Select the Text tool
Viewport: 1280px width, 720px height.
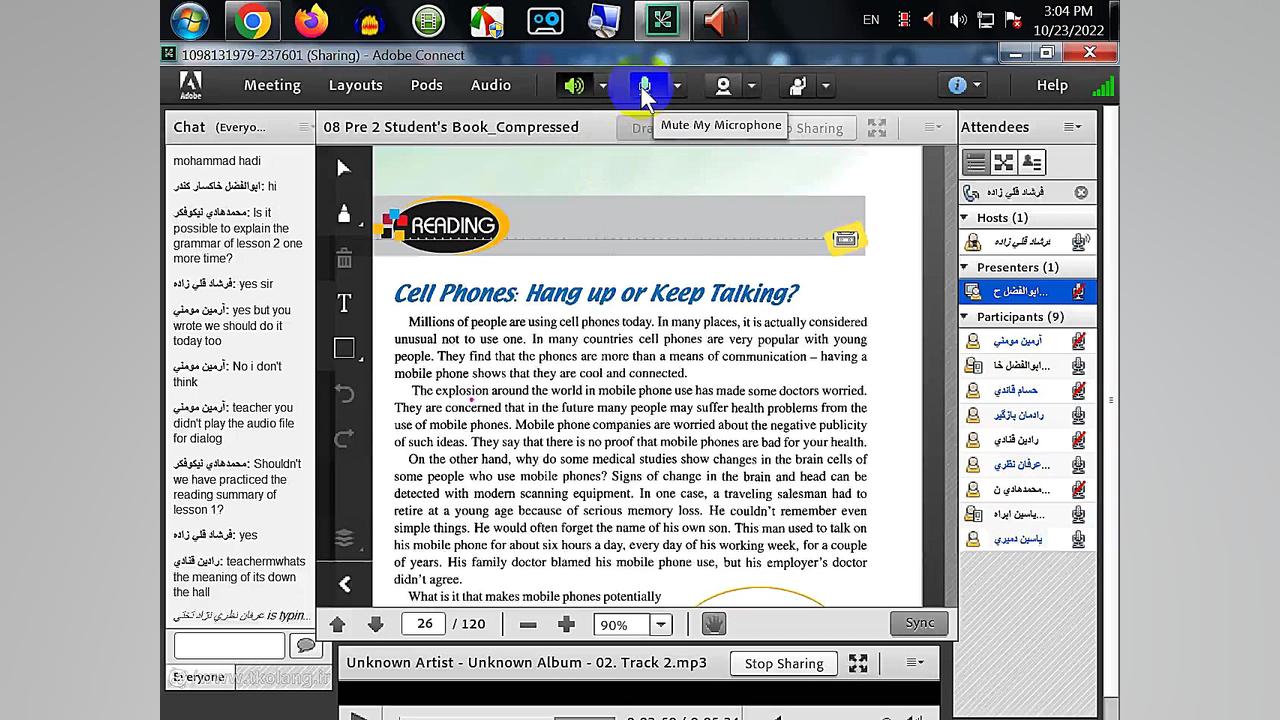pyautogui.click(x=344, y=303)
